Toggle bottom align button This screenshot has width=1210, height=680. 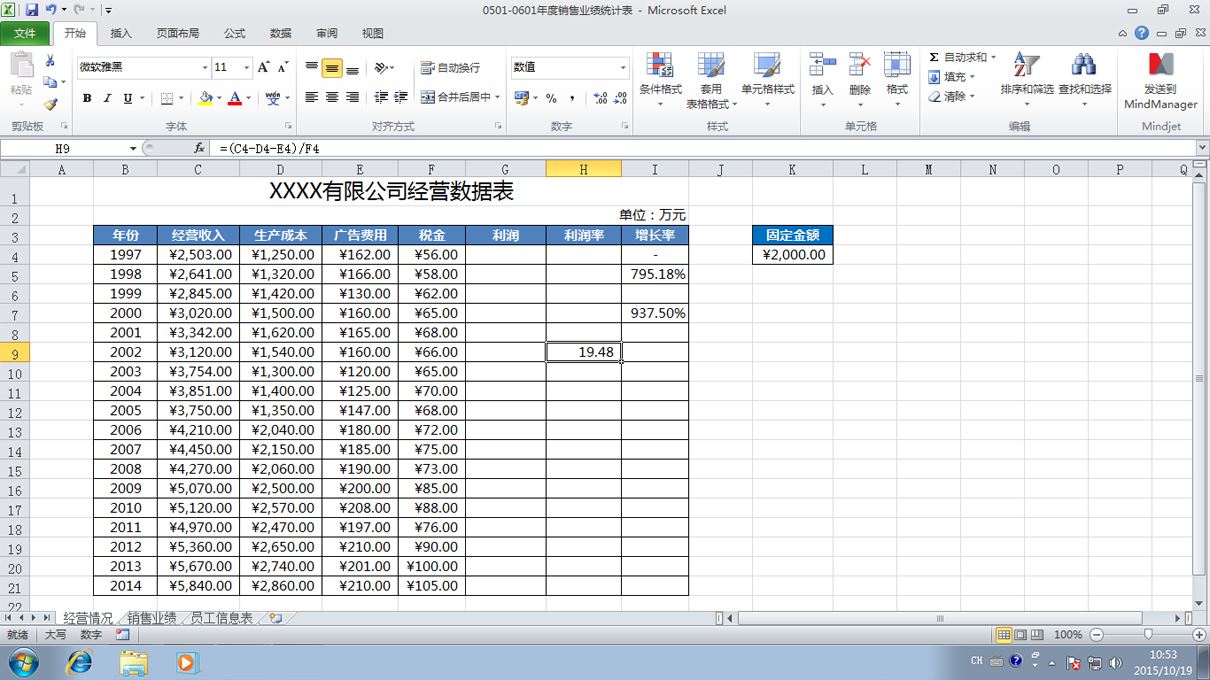tap(352, 68)
